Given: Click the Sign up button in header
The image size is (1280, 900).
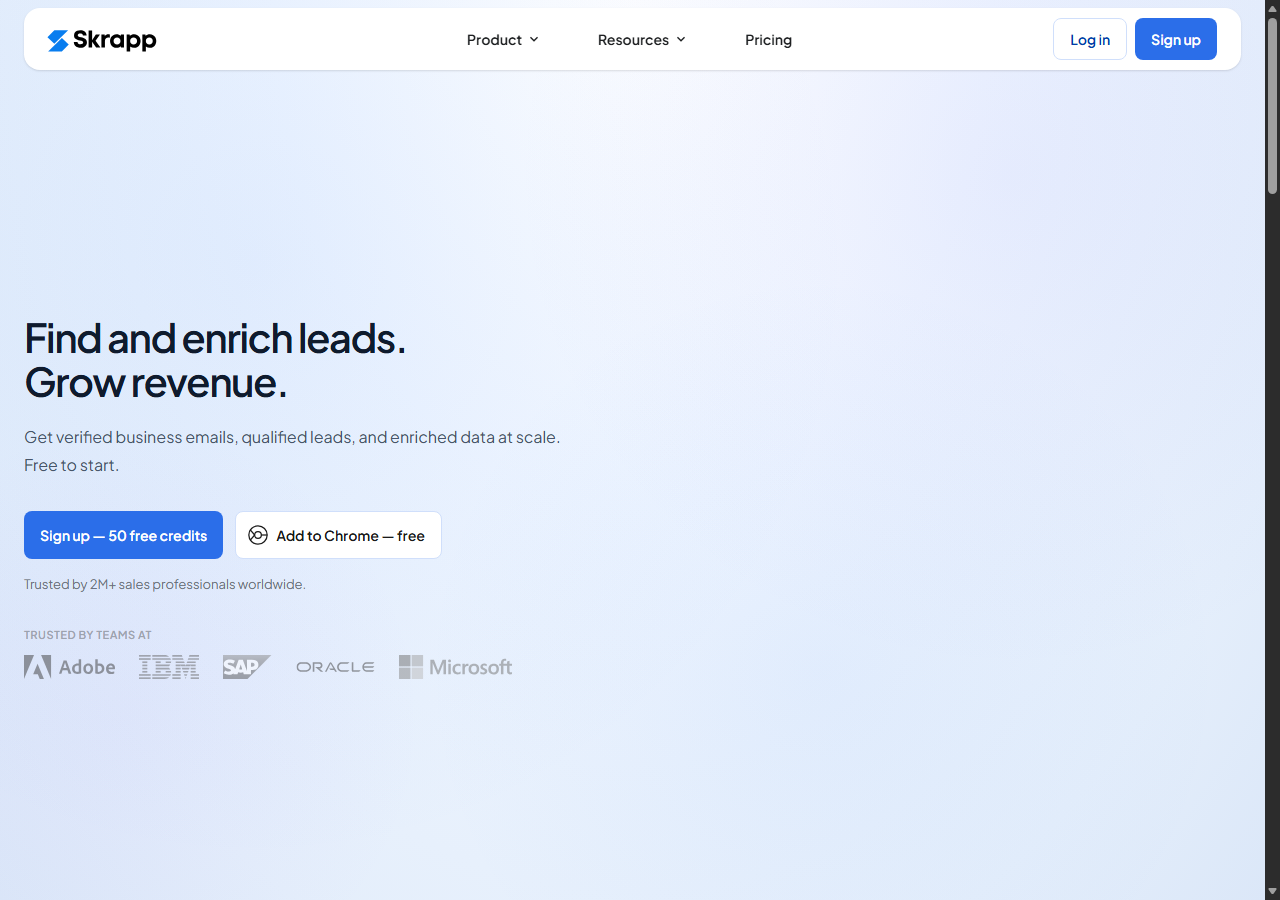Looking at the screenshot, I should coord(1176,39).
